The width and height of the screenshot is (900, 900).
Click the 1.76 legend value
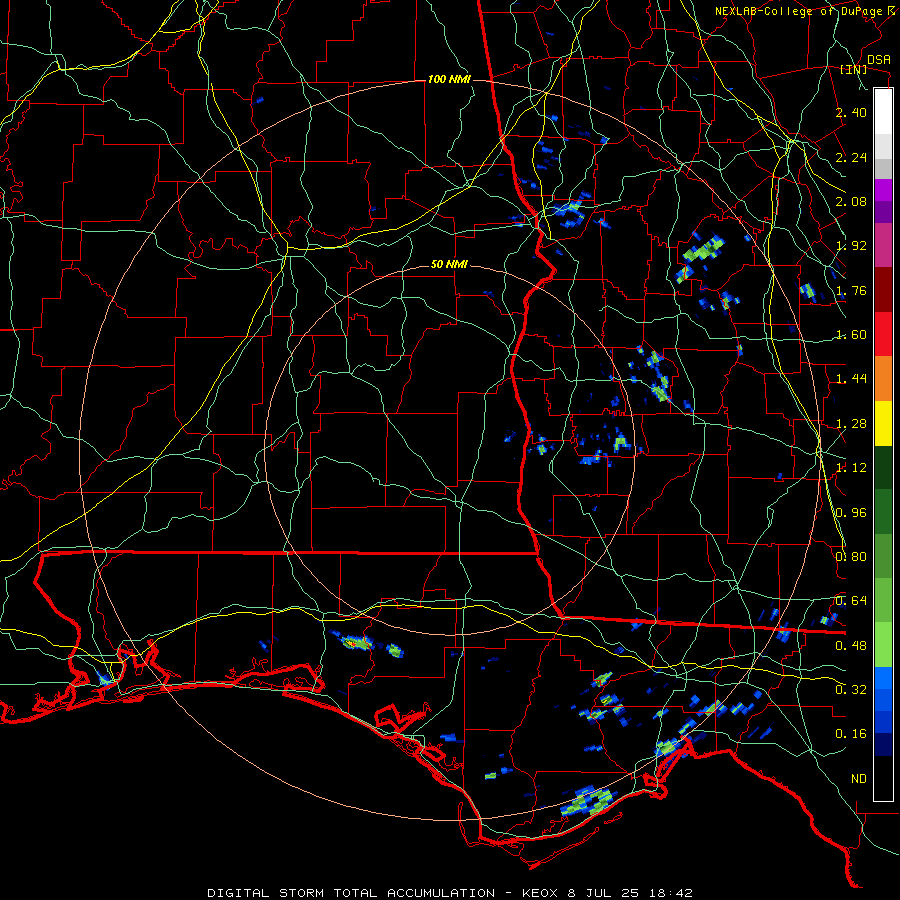click(851, 290)
